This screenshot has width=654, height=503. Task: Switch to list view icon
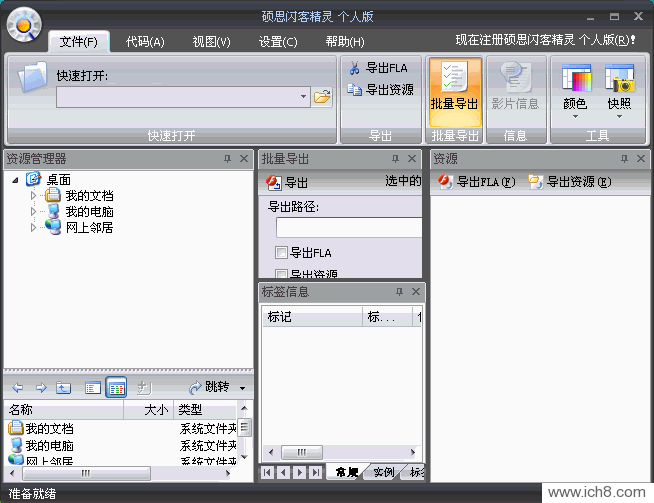click(x=93, y=388)
